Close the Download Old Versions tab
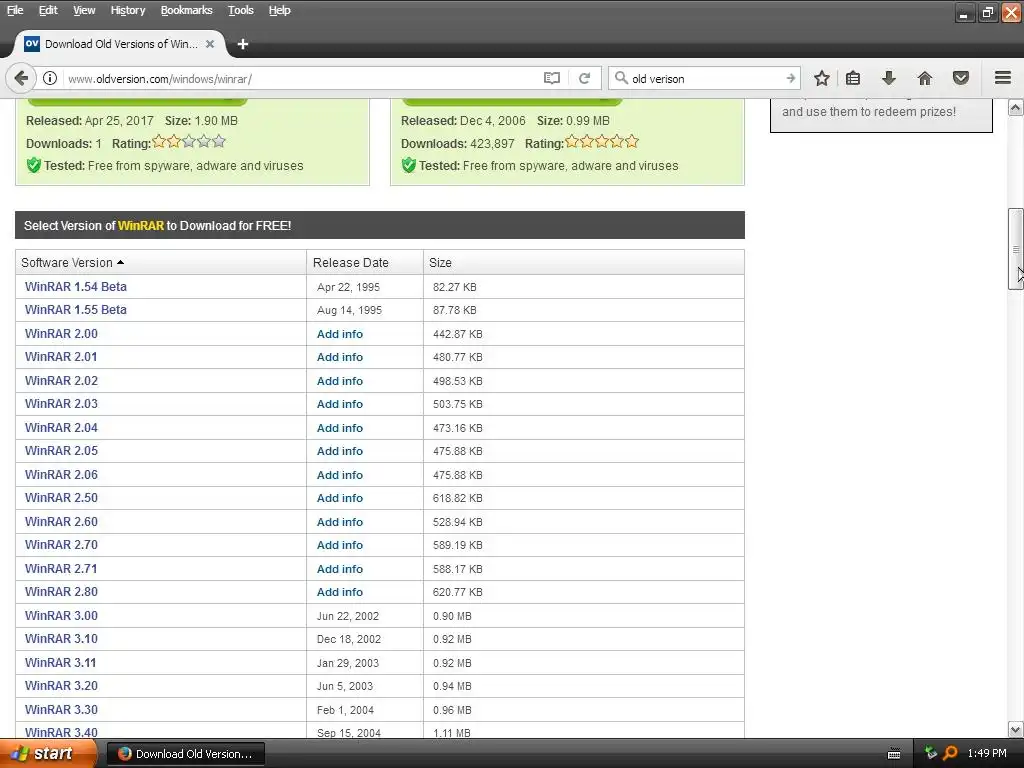Screen dimensions: 1024x768 tap(210, 44)
